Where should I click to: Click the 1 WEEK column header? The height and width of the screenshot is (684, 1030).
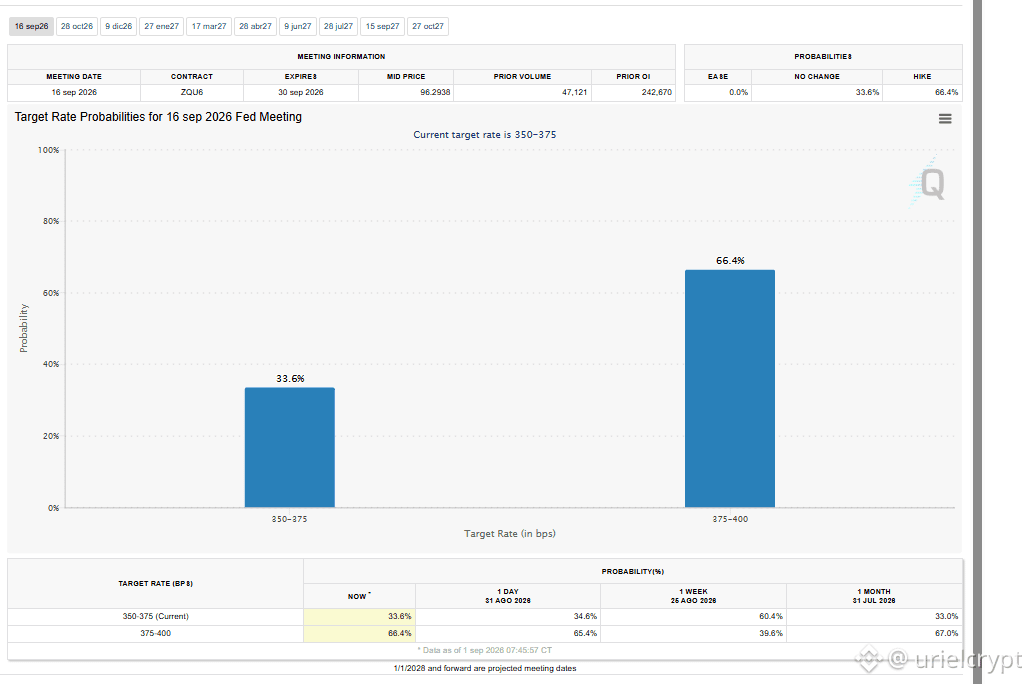tap(693, 596)
